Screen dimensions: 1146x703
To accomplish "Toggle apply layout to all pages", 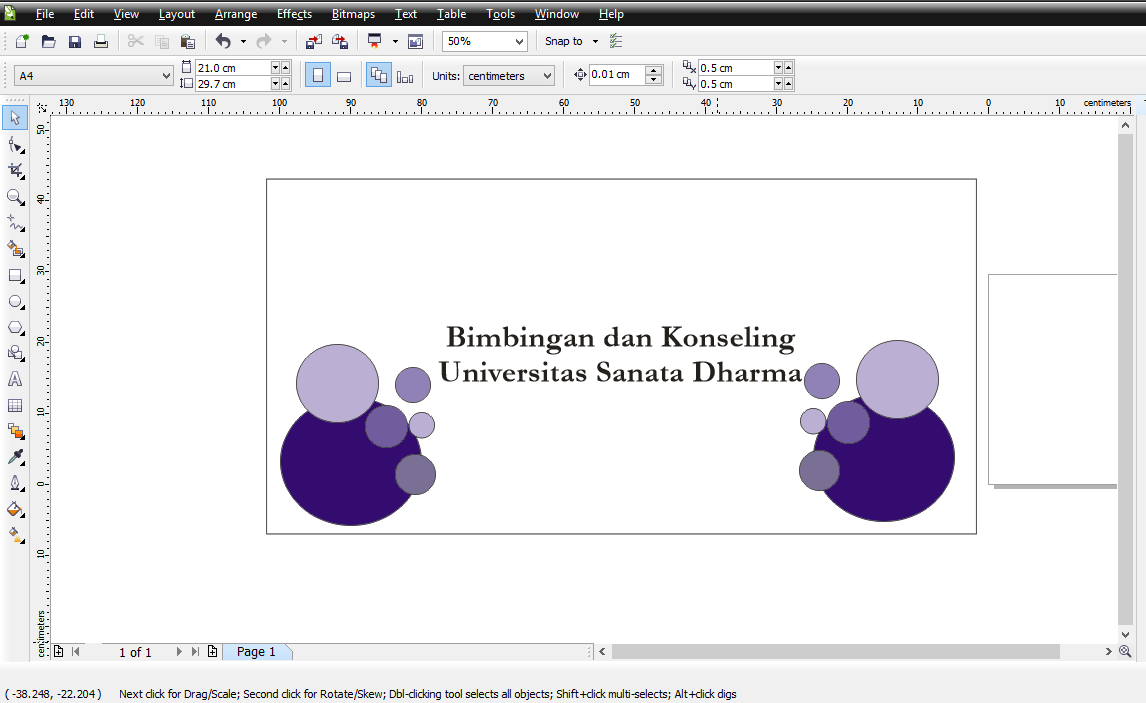I will coord(379,76).
